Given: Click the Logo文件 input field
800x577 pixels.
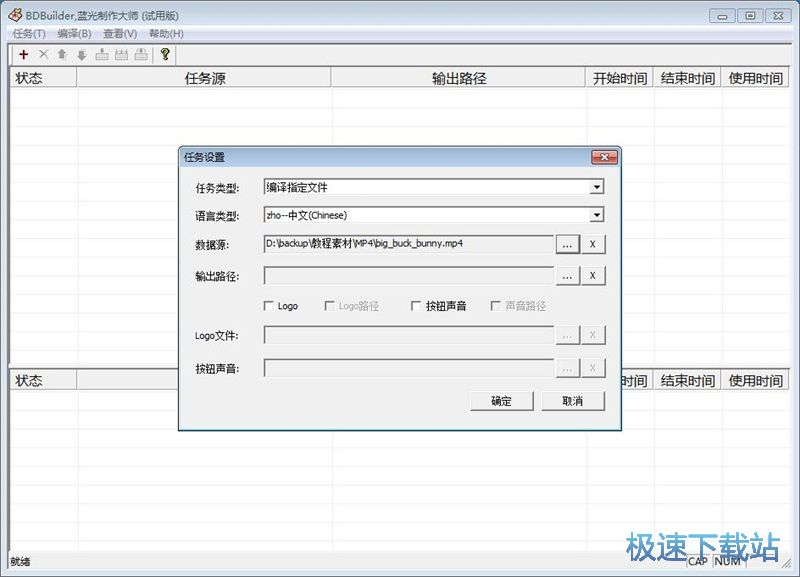Looking at the screenshot, I should tap(409, 335).
